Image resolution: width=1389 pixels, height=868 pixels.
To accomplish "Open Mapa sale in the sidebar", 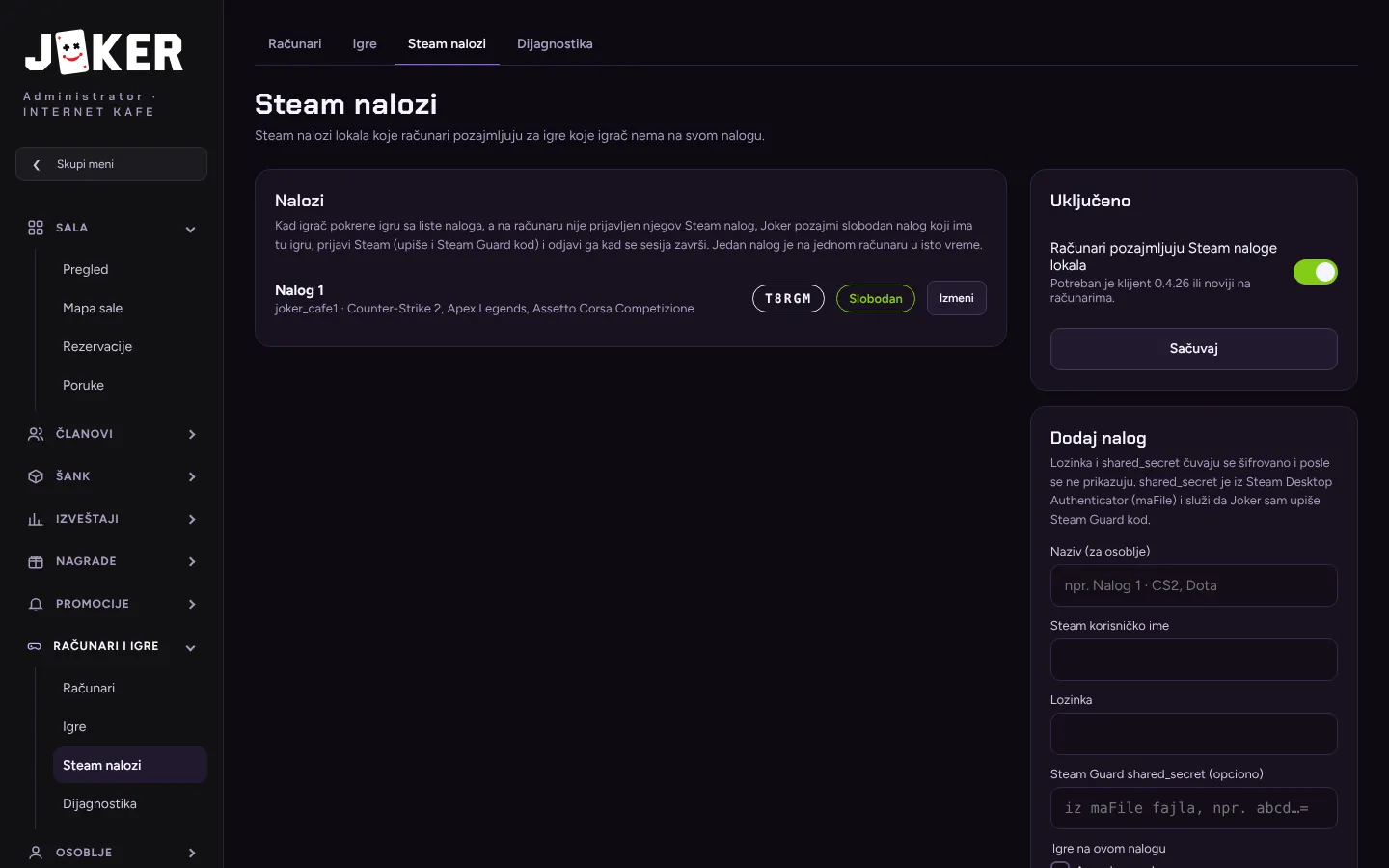I will pos(130,308).
